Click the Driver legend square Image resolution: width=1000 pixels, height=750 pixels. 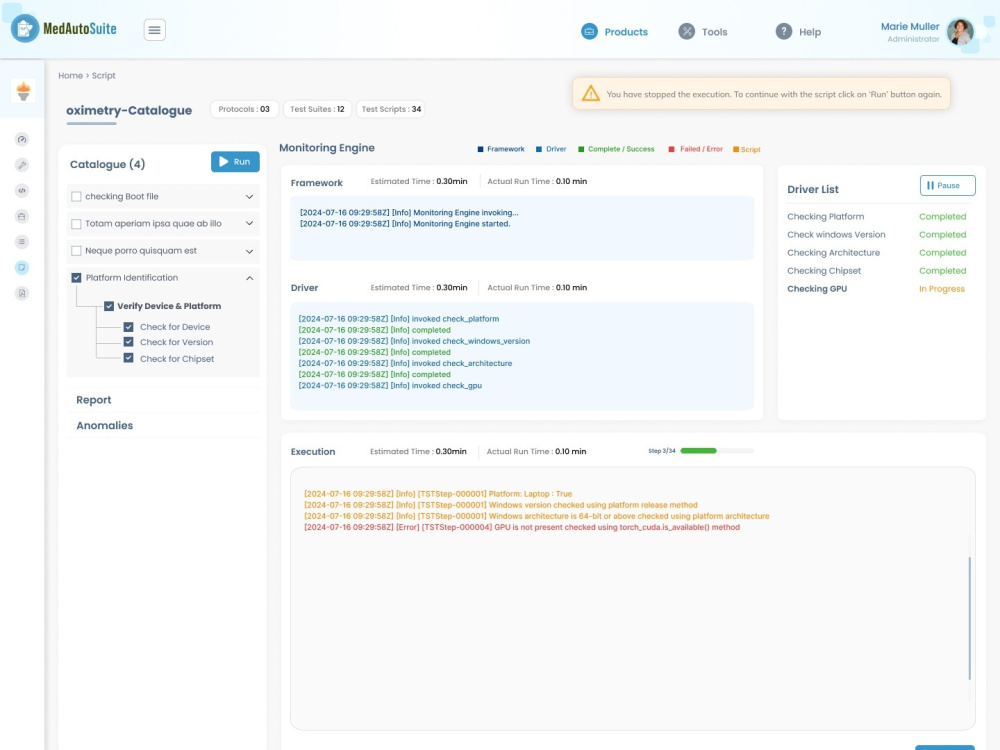pos(539,149)
